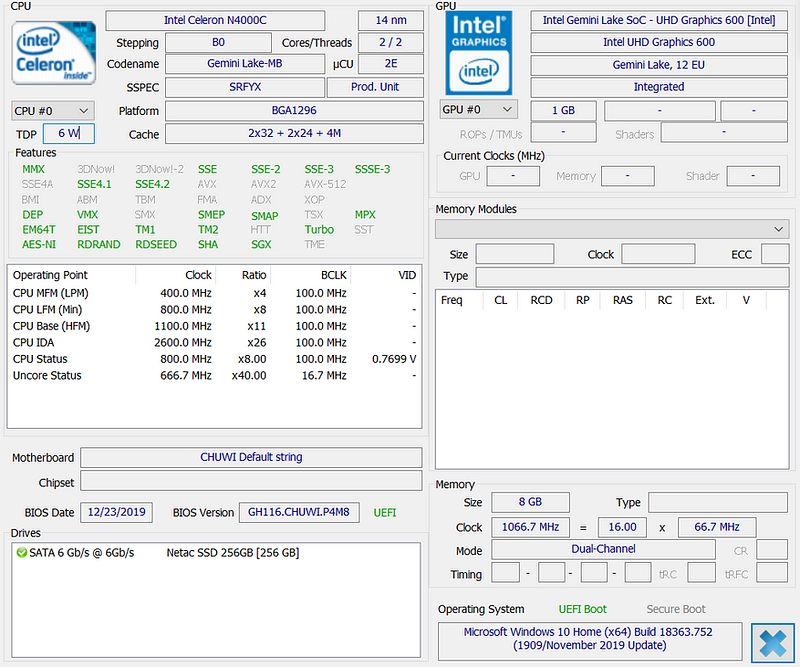Click the µCU 2E value

(391, 64)
